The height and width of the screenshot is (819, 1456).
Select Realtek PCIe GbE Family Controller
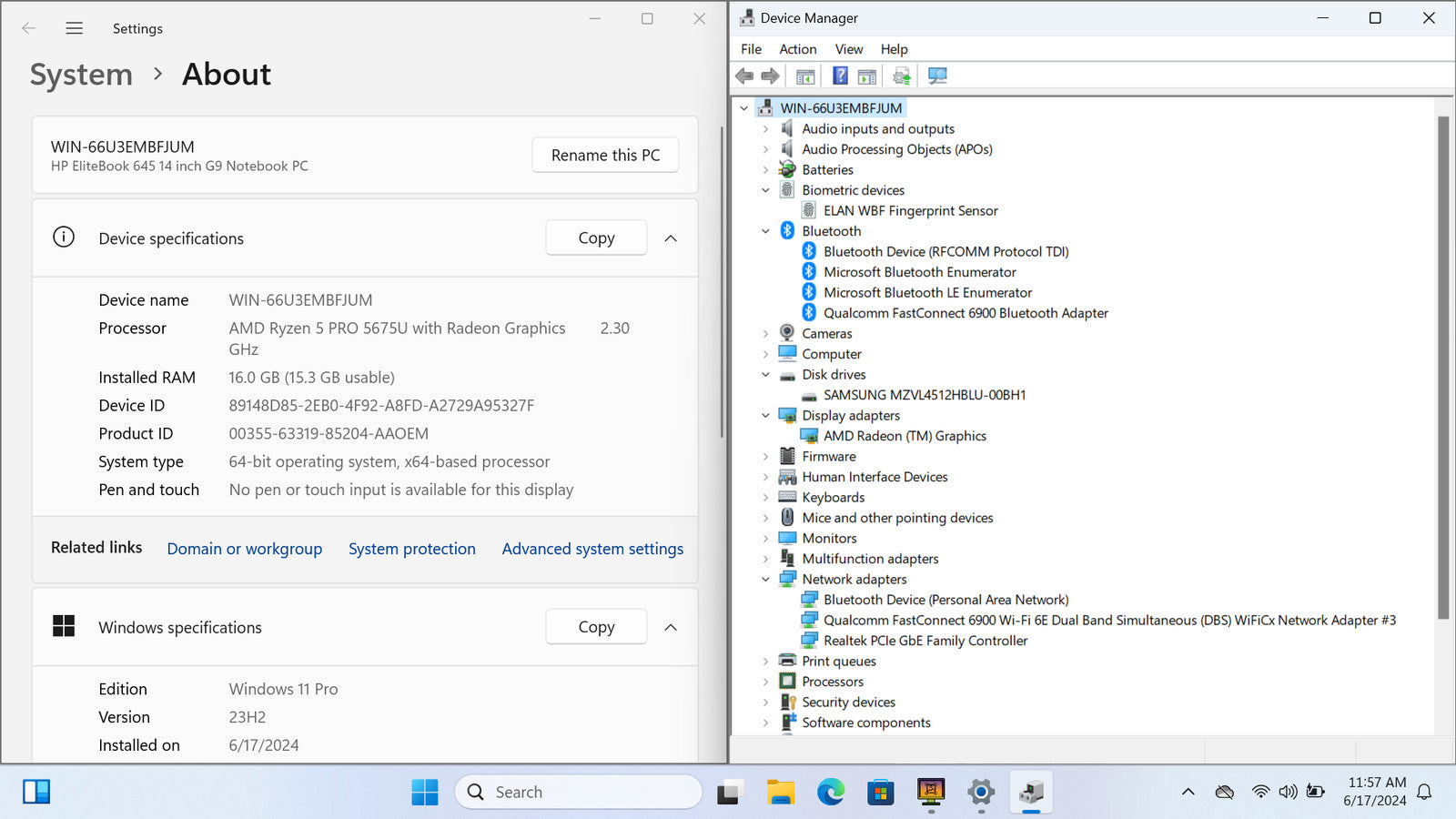(x=925, y=641)
